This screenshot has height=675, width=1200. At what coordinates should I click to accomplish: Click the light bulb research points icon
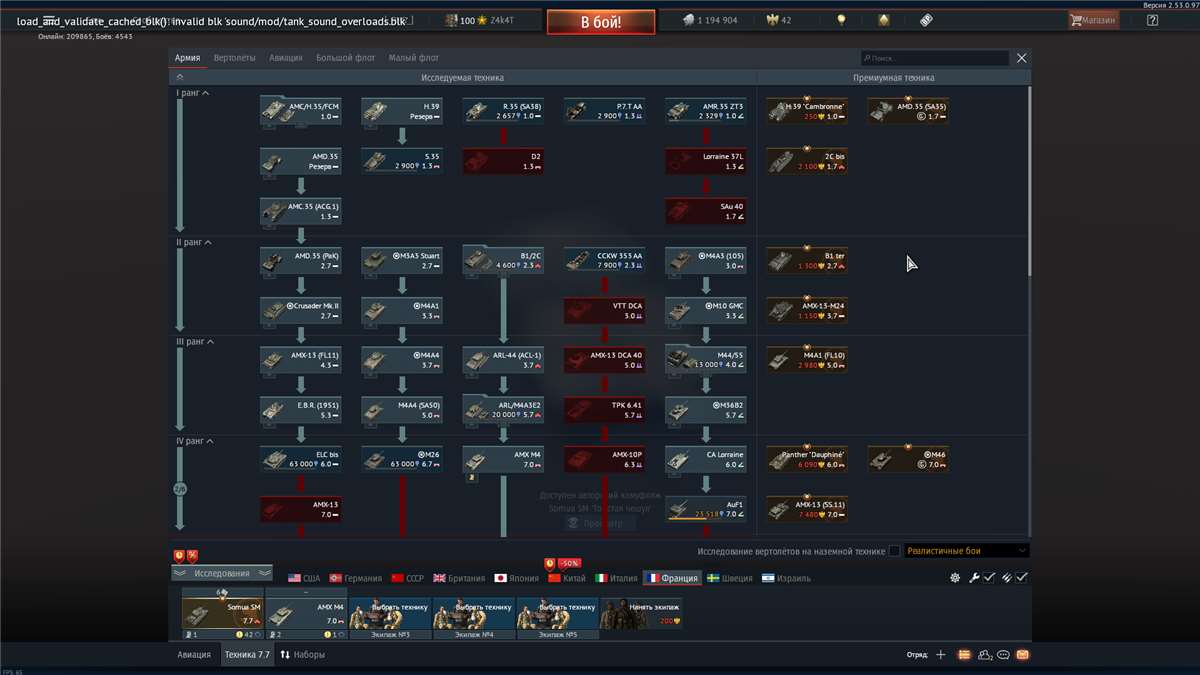(842, 20)
